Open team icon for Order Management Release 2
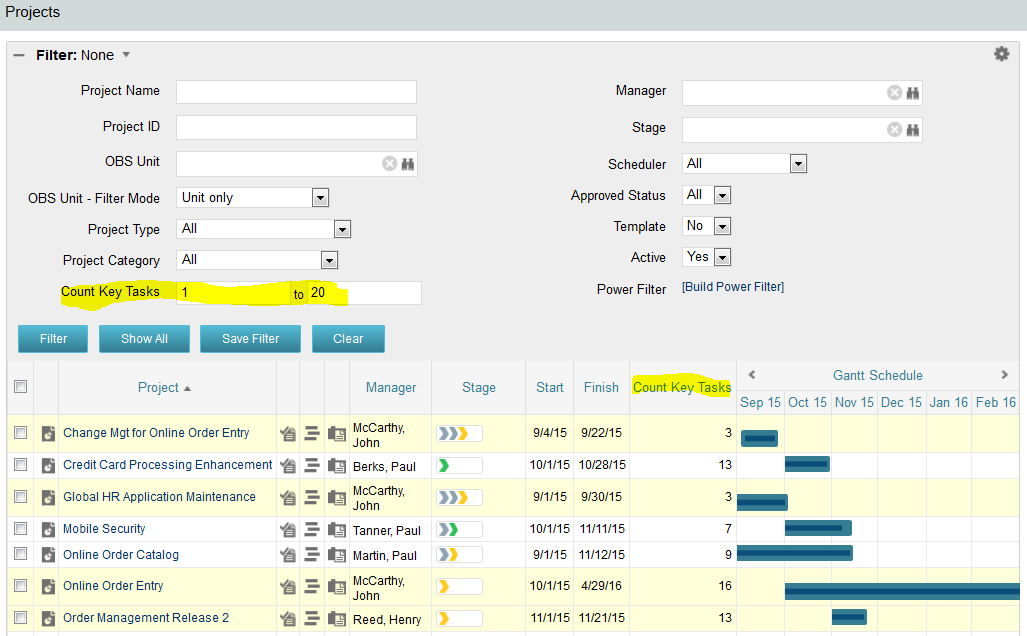 tap(337, 618)
